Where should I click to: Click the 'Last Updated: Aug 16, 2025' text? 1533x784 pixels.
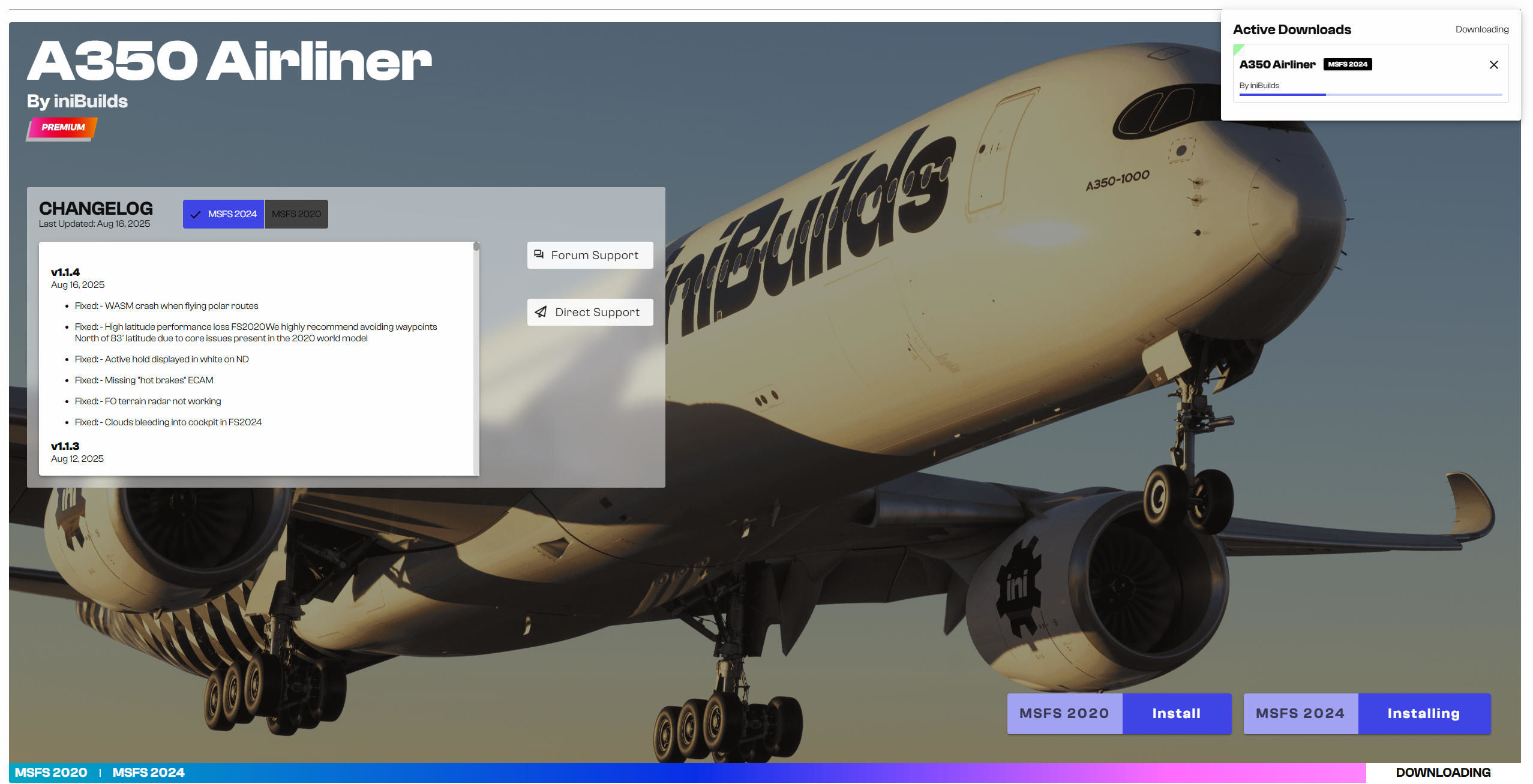coord(94,224)
